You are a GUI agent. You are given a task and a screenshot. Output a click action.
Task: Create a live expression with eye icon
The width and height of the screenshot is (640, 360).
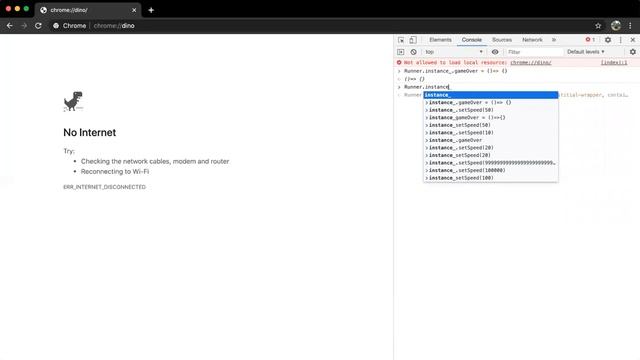click(495, 52)
